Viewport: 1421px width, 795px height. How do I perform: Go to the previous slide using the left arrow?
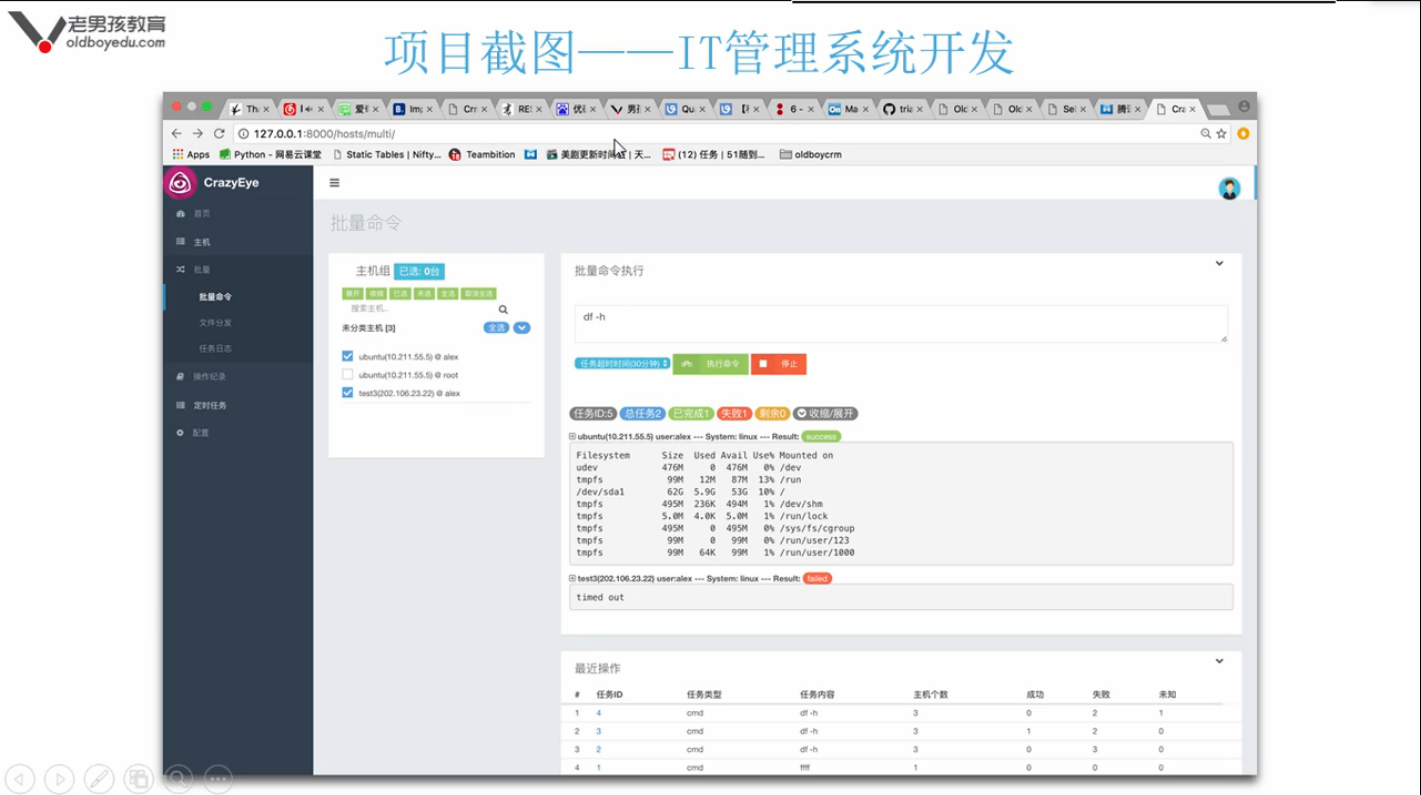point(20,778)
